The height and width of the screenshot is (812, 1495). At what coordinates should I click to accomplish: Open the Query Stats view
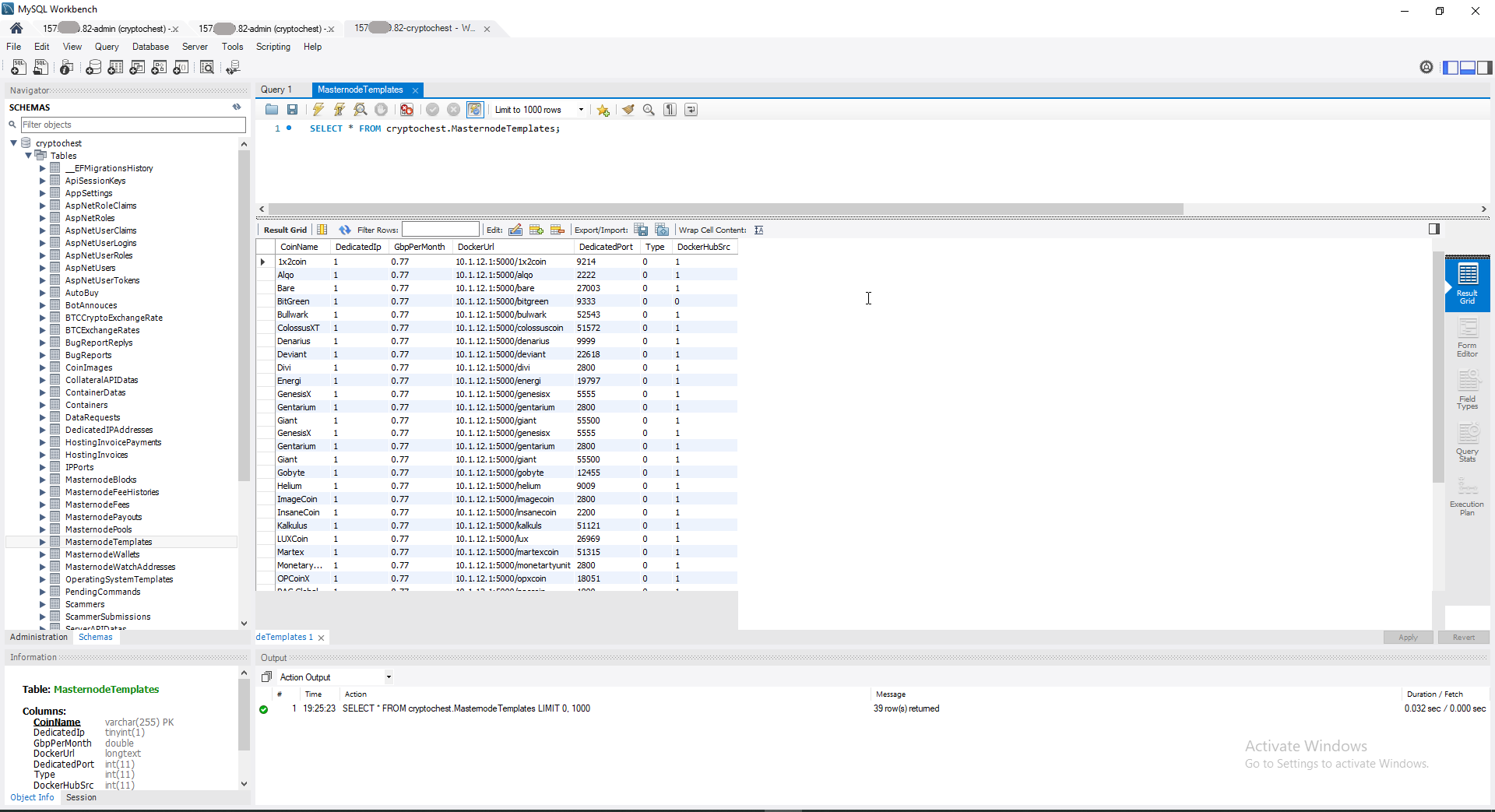(1467, 444)
